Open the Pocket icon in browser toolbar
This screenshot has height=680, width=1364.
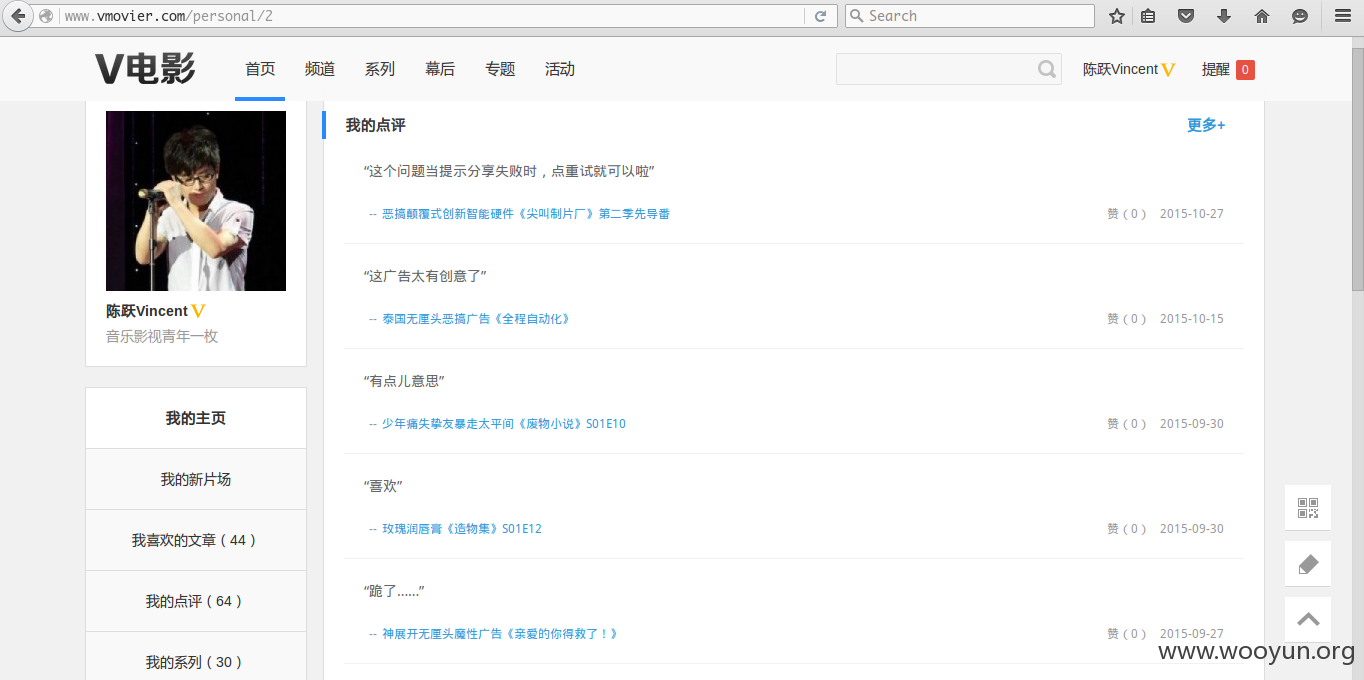1186,16
